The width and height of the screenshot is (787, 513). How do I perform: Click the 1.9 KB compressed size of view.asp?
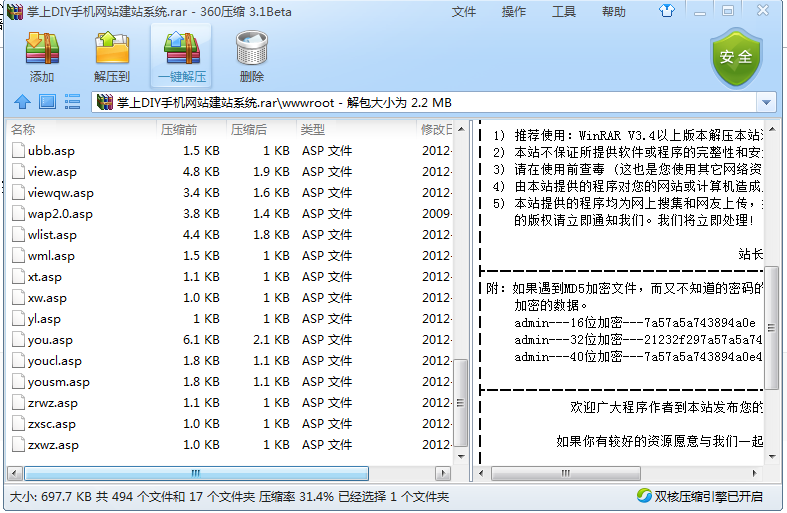pyautogui.click(x=272, y=172)
